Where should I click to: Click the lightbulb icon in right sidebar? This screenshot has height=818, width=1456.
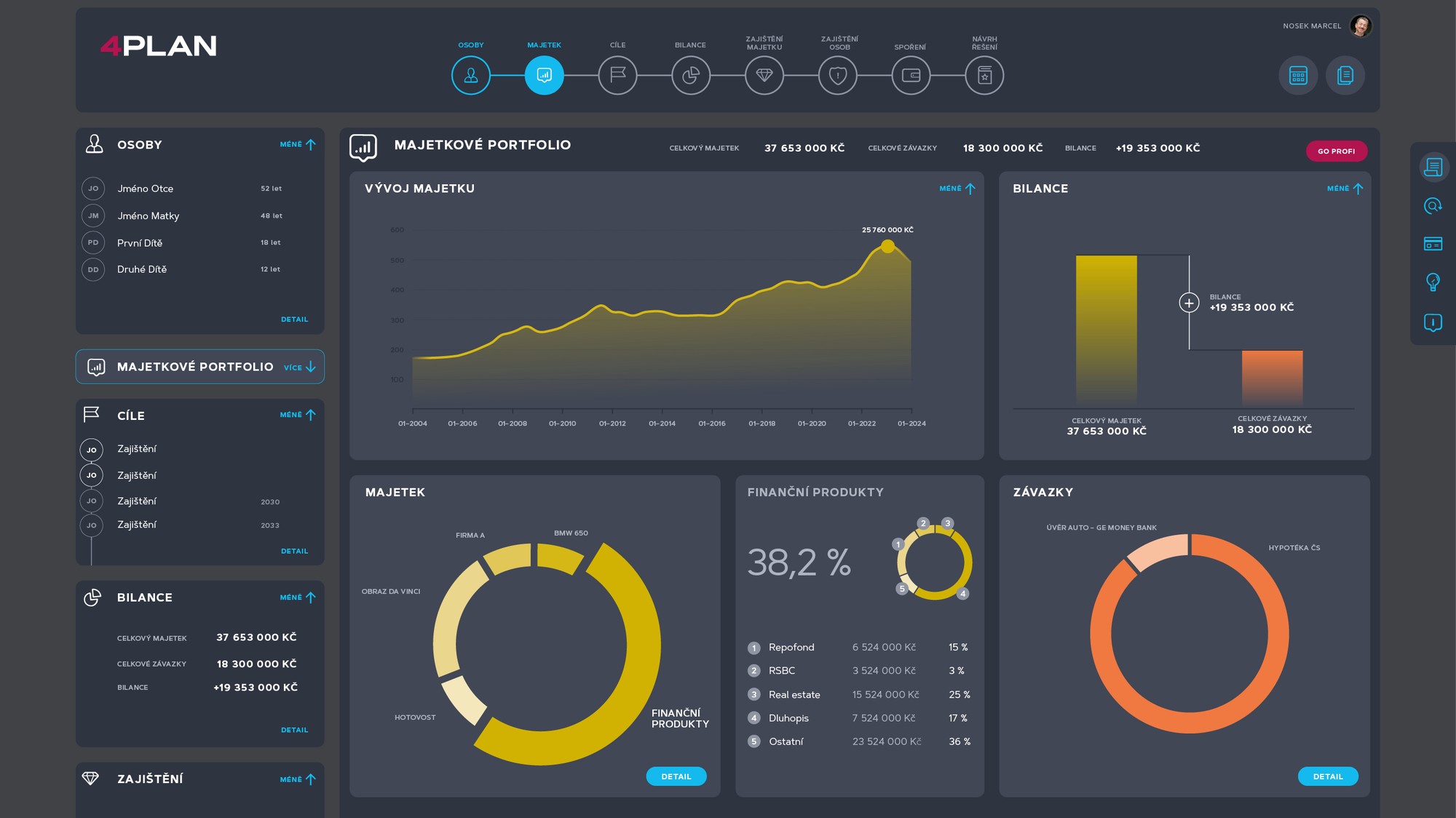[x=1433, y=282]
